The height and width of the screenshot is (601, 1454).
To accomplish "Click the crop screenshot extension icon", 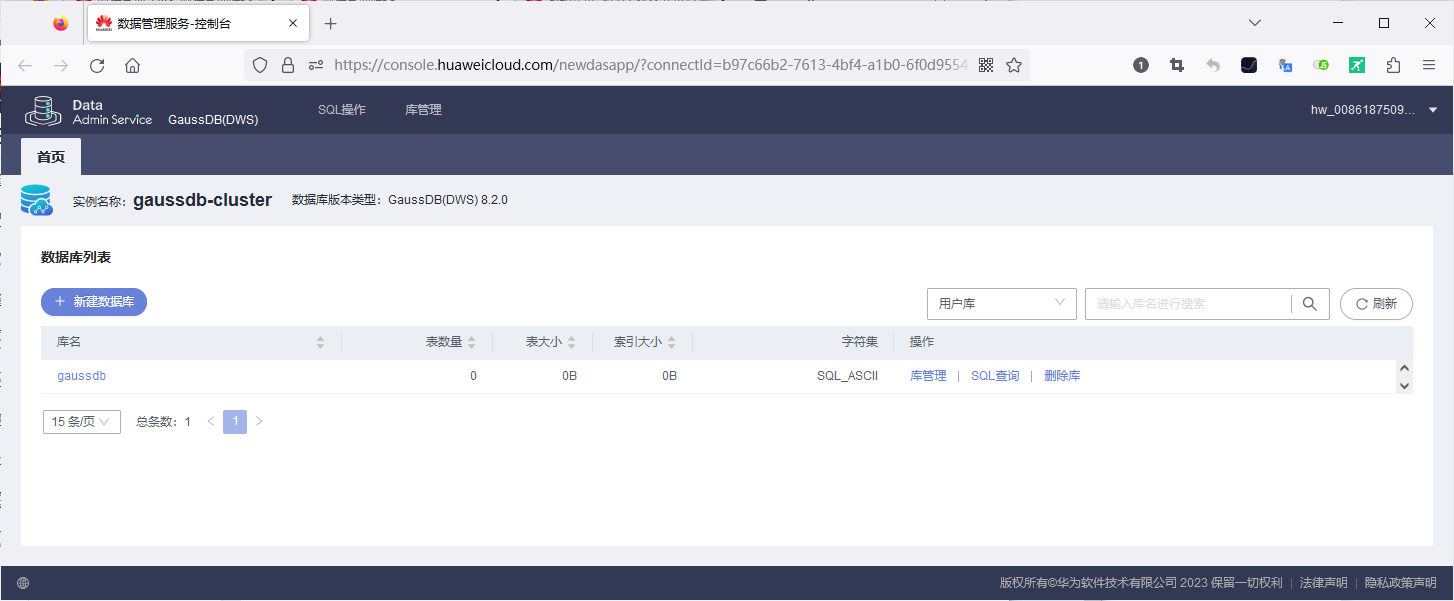I will coord(1177,65).
